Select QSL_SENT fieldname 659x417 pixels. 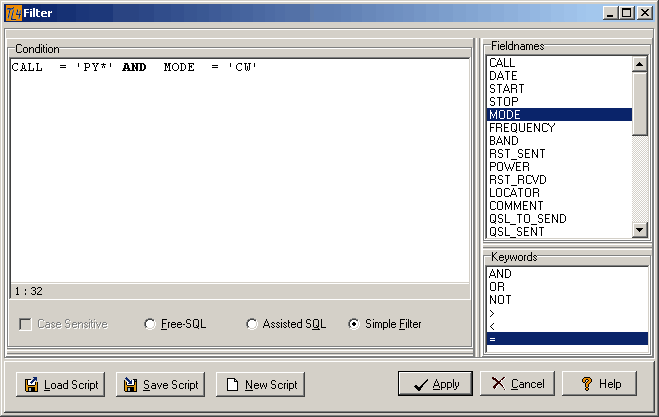(559, 232)
